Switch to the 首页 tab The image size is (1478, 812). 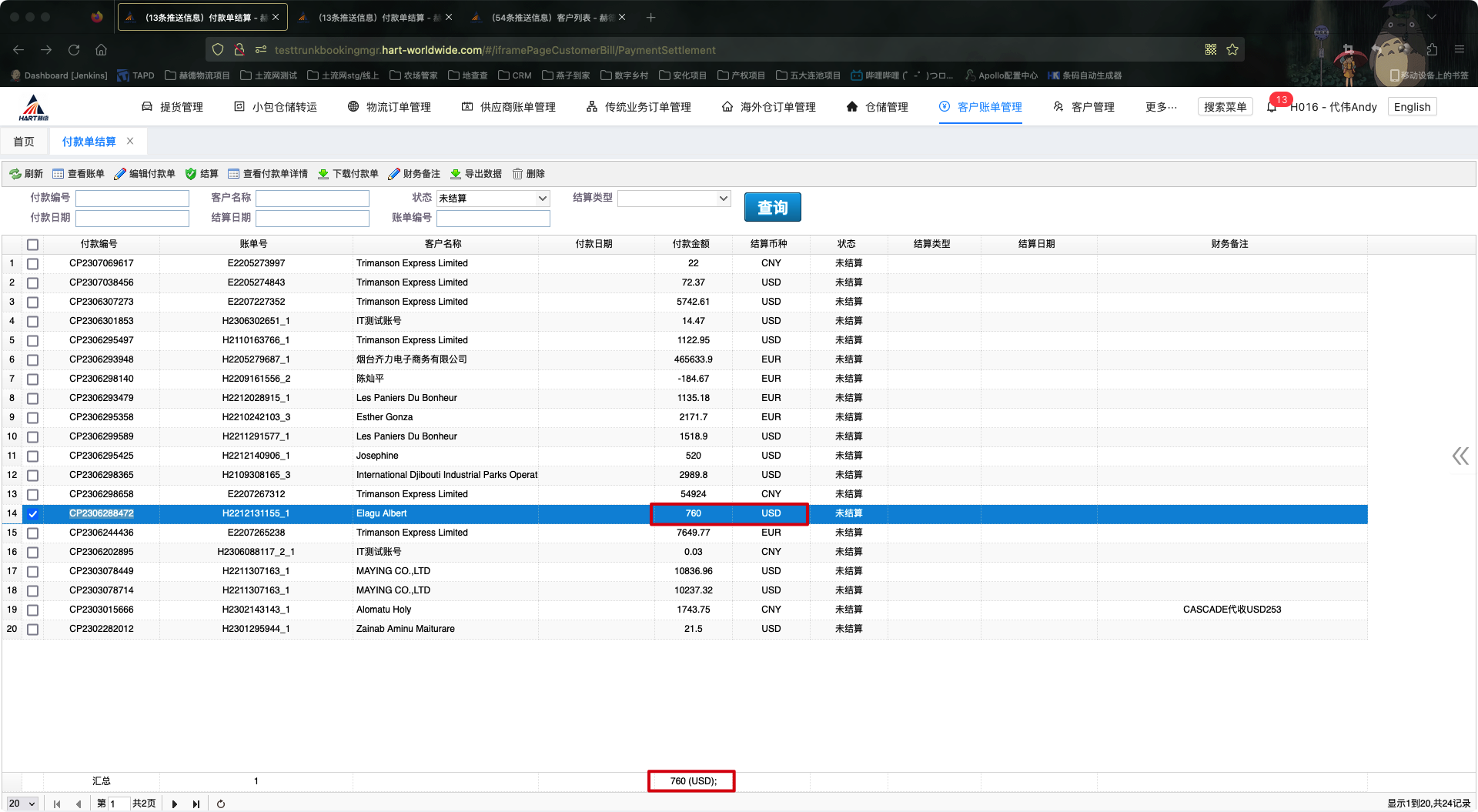[x=24, y=142]
